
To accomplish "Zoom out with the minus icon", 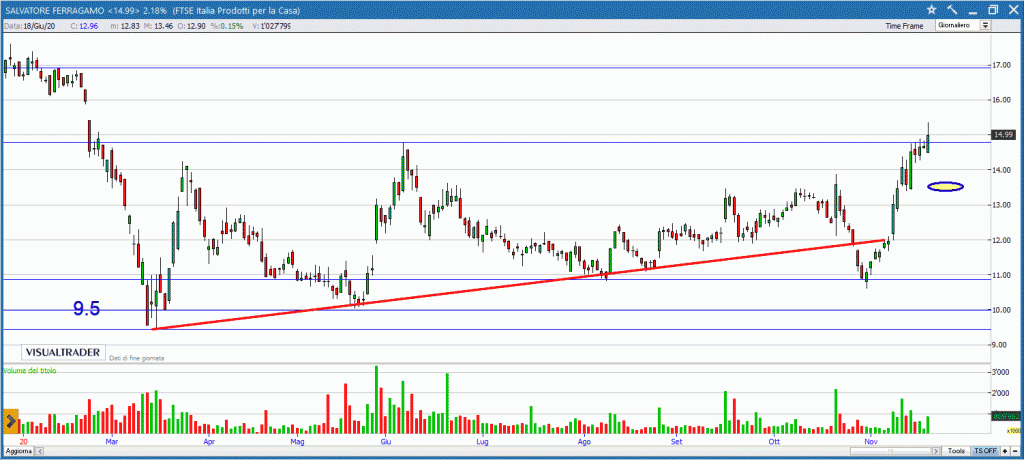I will click(x=1014, y=451).
